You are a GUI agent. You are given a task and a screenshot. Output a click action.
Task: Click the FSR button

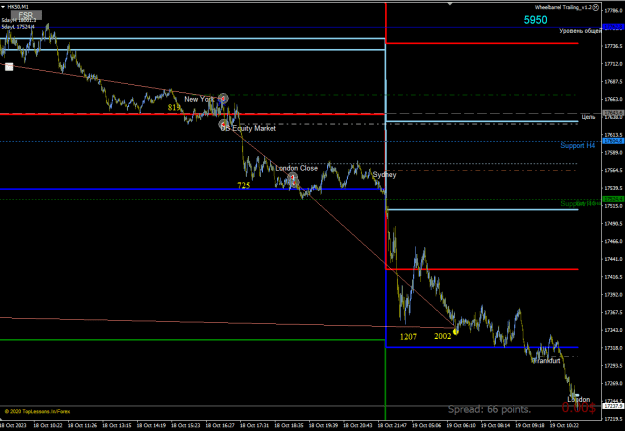[x=26, y=16]
